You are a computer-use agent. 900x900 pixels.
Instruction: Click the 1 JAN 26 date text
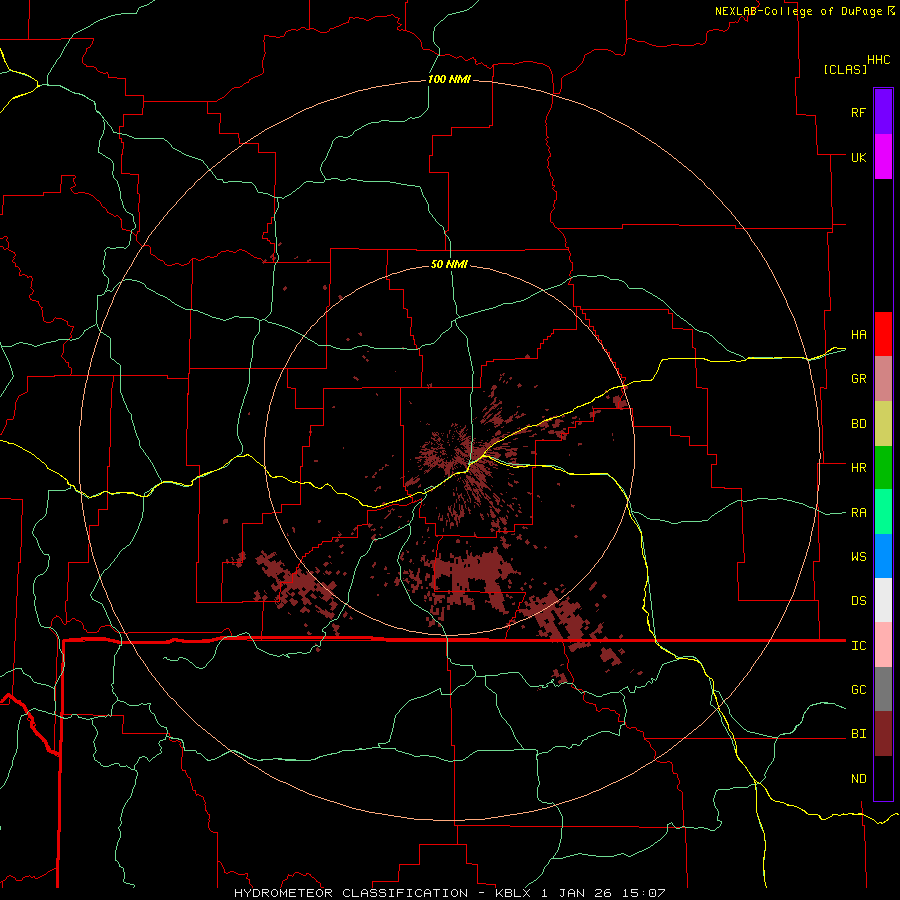point(579,893)
